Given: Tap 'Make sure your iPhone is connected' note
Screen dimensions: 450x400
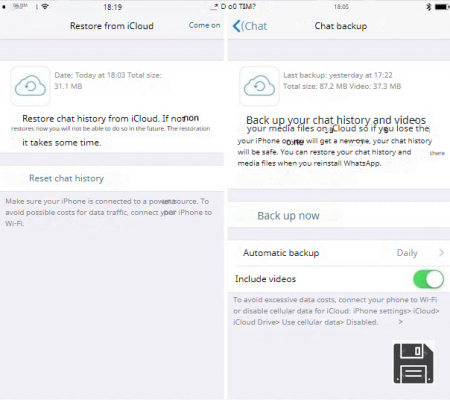Looking at the screenshot, I should [x=109, y=212].
